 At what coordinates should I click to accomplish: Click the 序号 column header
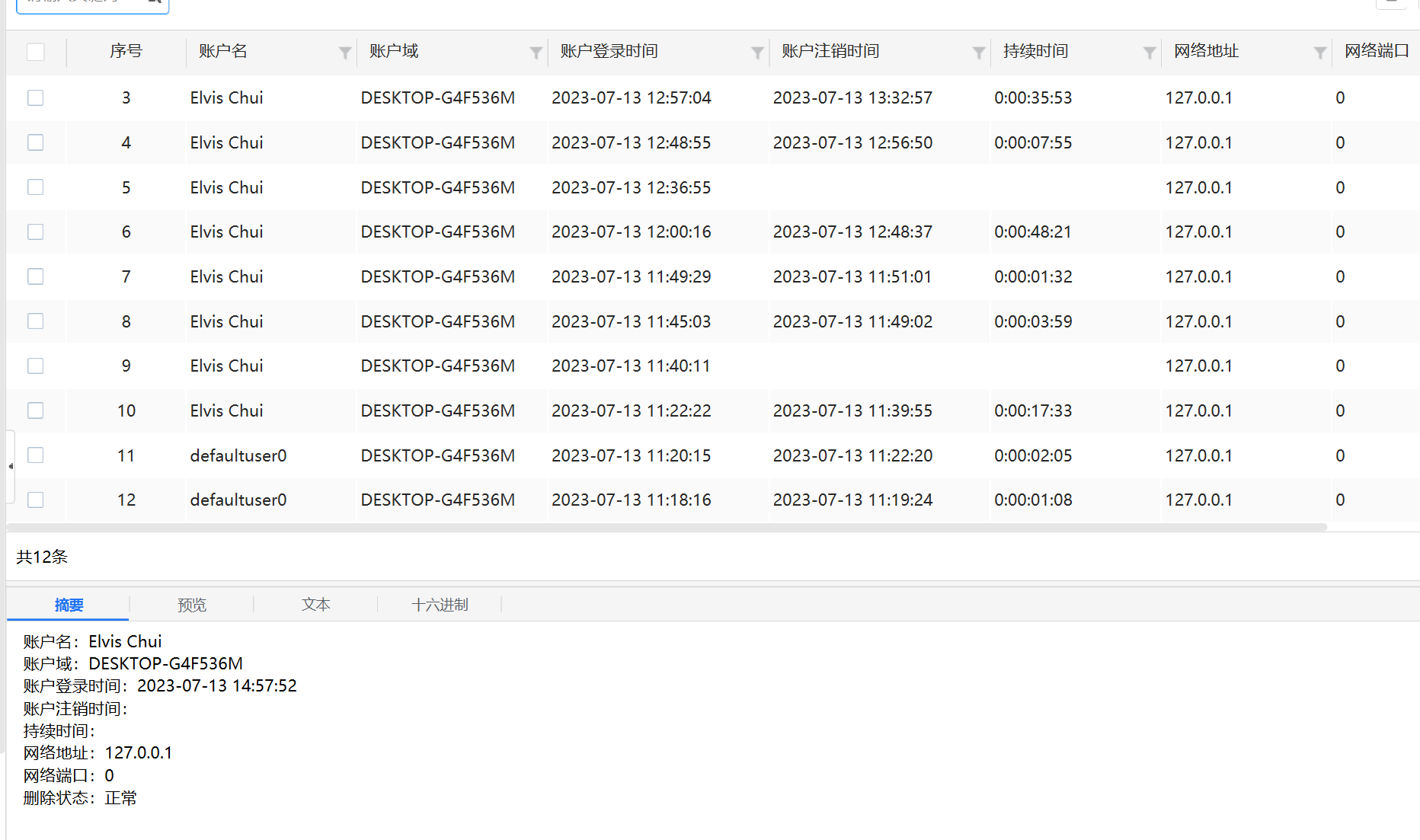[x=126, y=51]
